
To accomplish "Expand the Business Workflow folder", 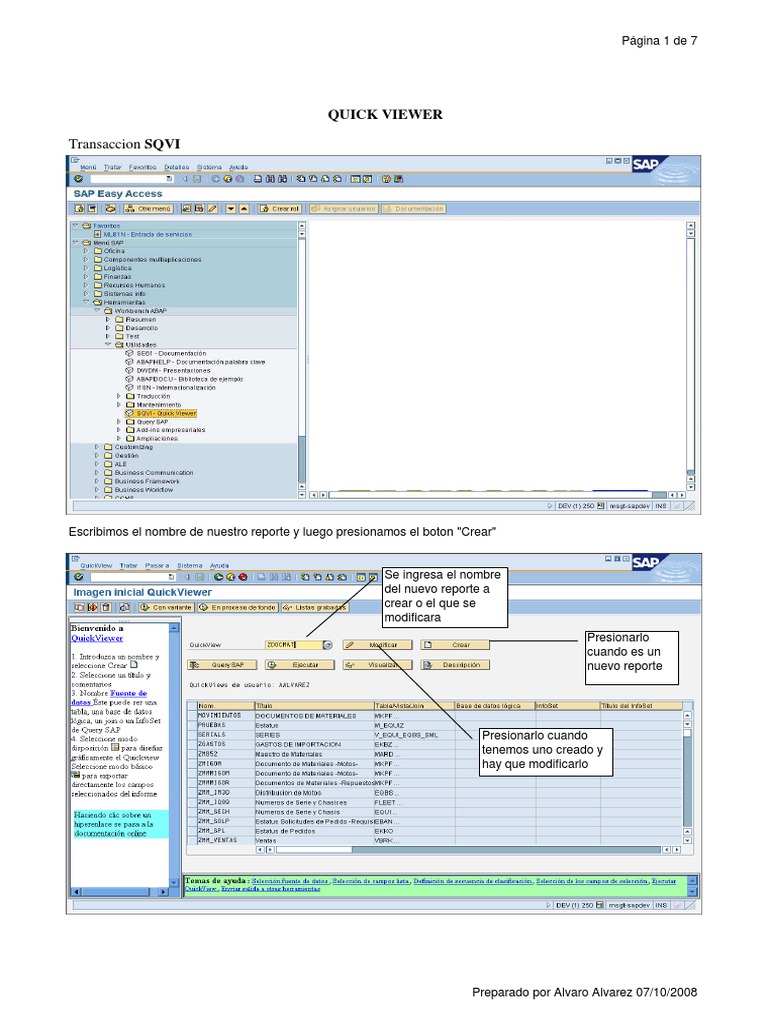I will pos(97,490).
